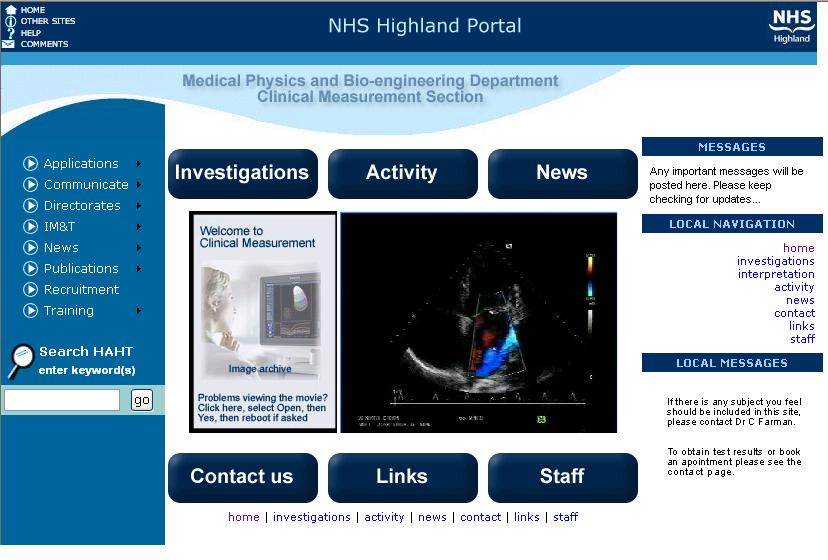Click the Search HAHT magnifying glass icon
Image resolution: width=828 pixels, height=560 pixels.
pos(21,361)
